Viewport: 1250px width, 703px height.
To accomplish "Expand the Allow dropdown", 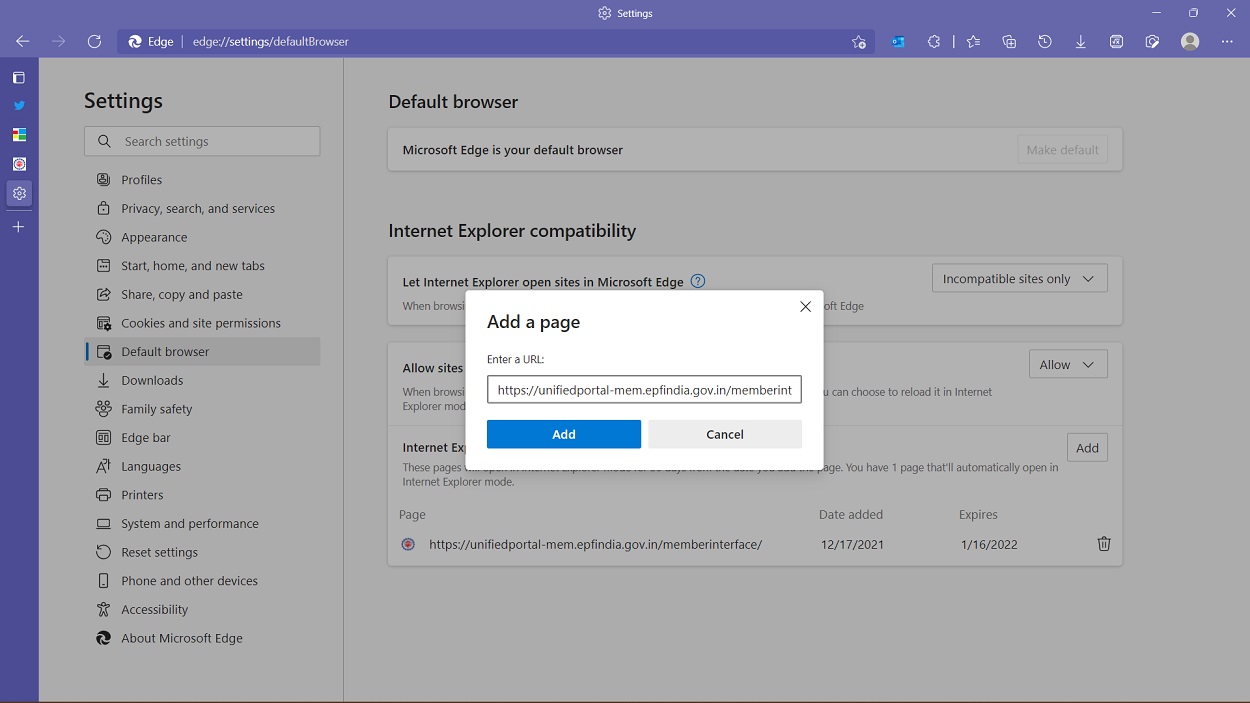I will coord(1068,364).
